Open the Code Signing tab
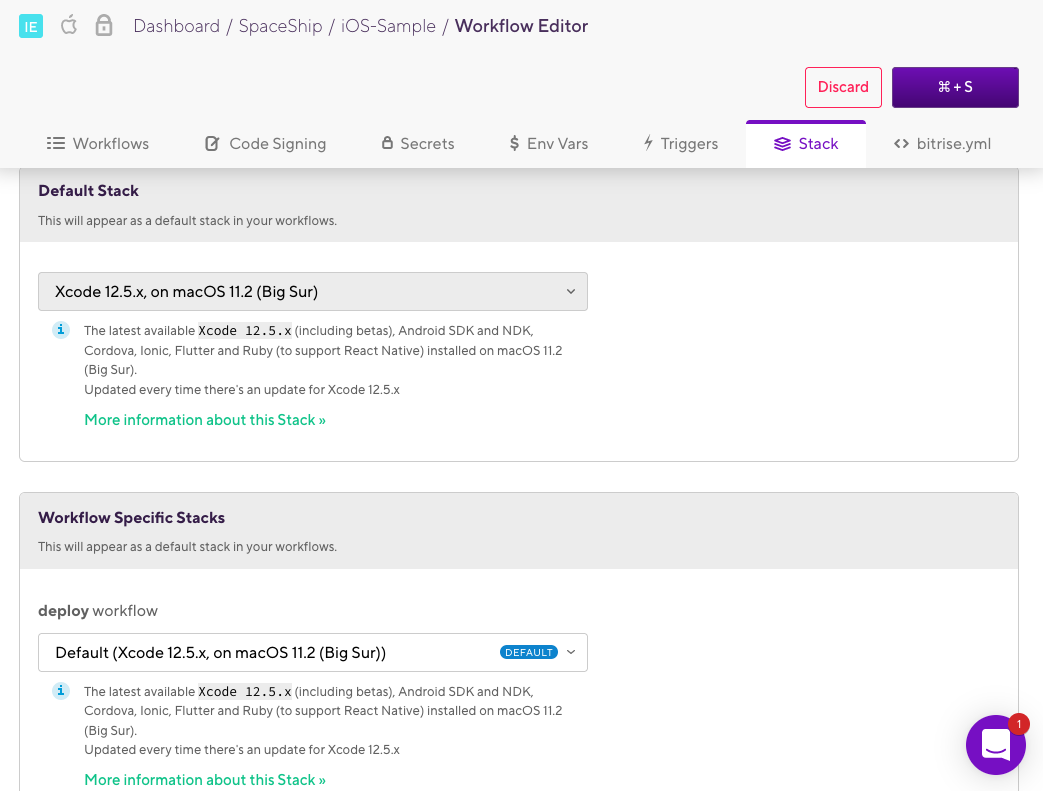The height and width of the screenshot is (791, 1043). [265, 144]
